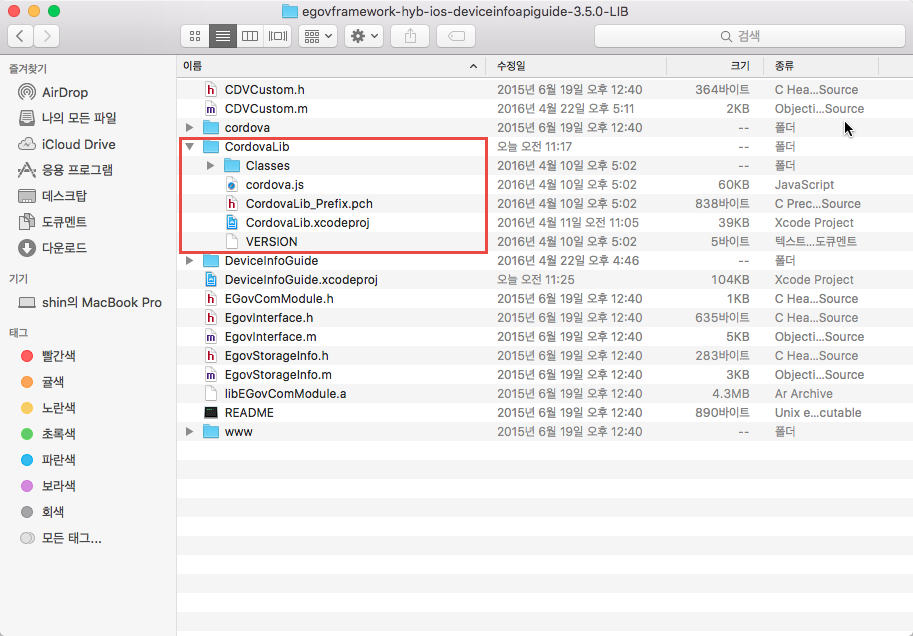This screenshot has height=636, width=913.
Task: Open the action gear menu
Action: click(363, 36)
